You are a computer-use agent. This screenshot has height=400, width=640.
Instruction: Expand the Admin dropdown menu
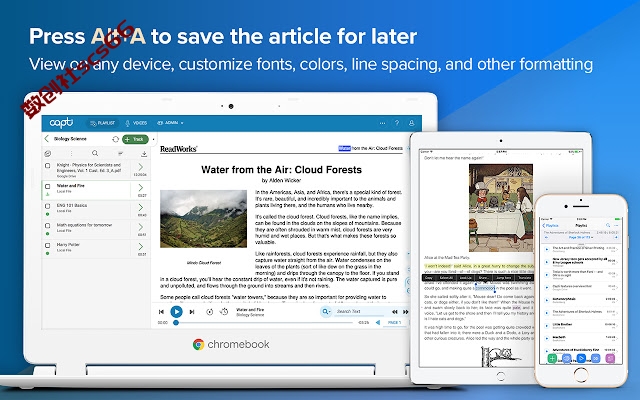point(170,123)
